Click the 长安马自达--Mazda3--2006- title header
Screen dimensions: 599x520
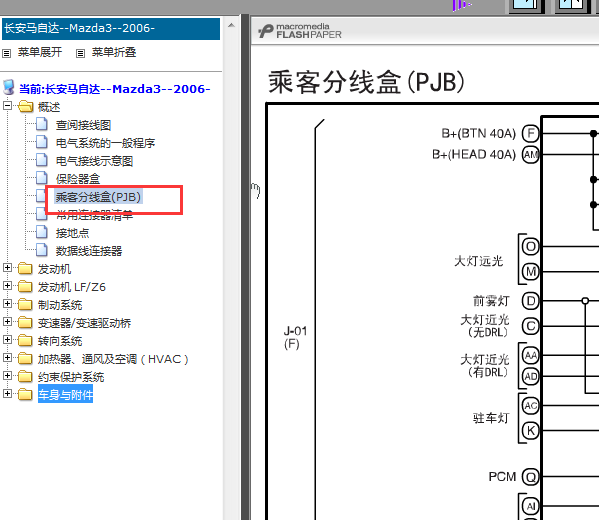click(x=111, y=28)
